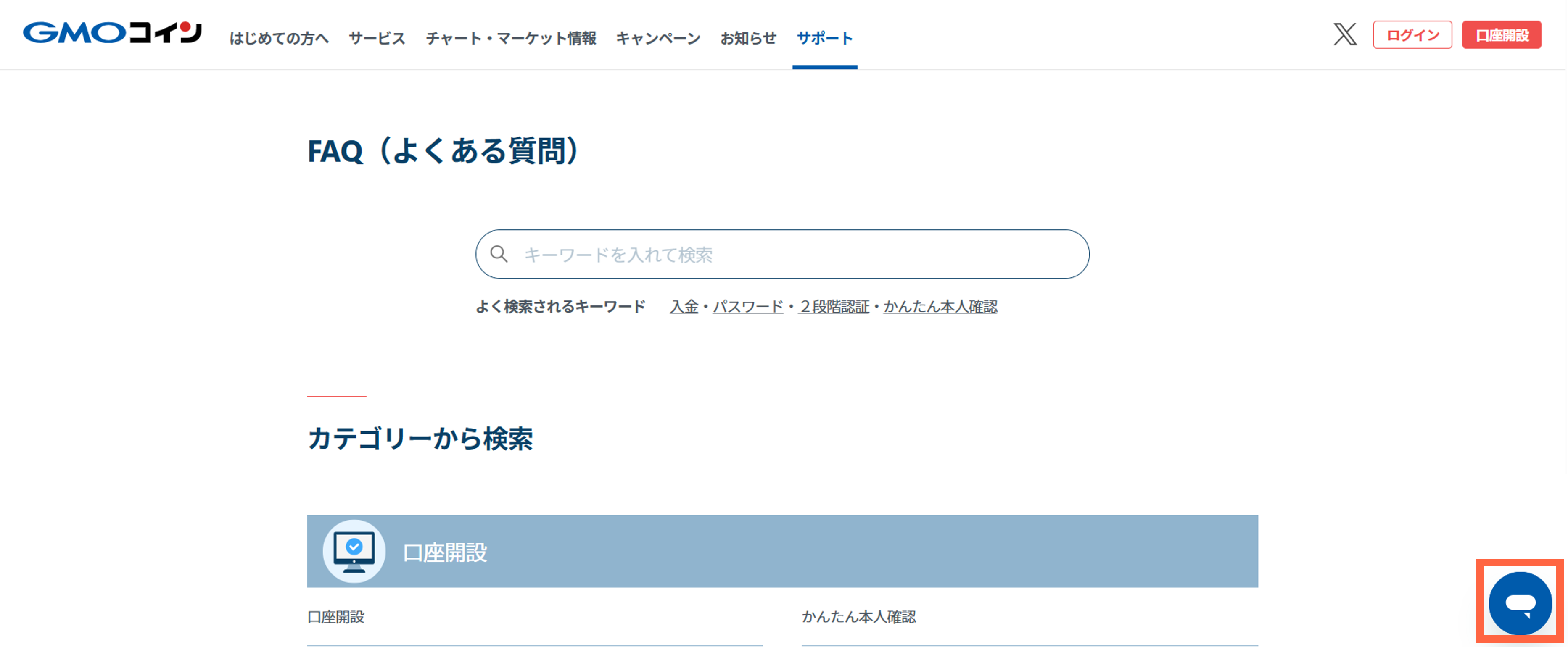Focus the キーワードを入れて検索 field

point(782,254)
